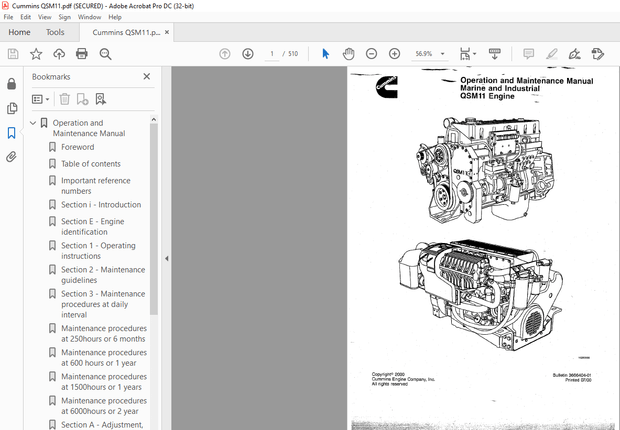
Task: Collapse the navigation pane with the divider arrow
Action: pyautogui.click(x=166, y=258)
